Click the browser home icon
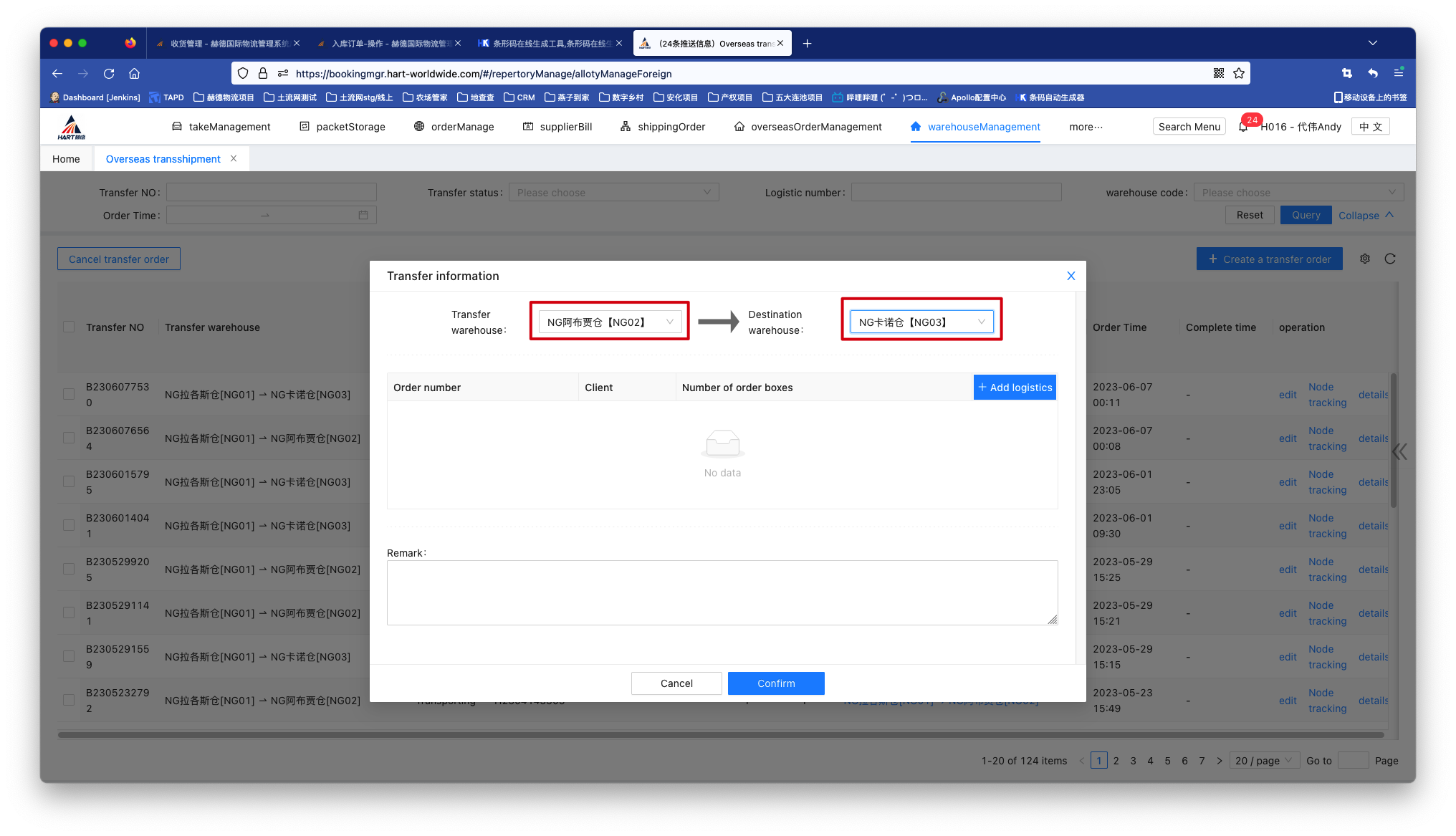The width and height of the screenshot is (1456, 836). coord(134,73)
